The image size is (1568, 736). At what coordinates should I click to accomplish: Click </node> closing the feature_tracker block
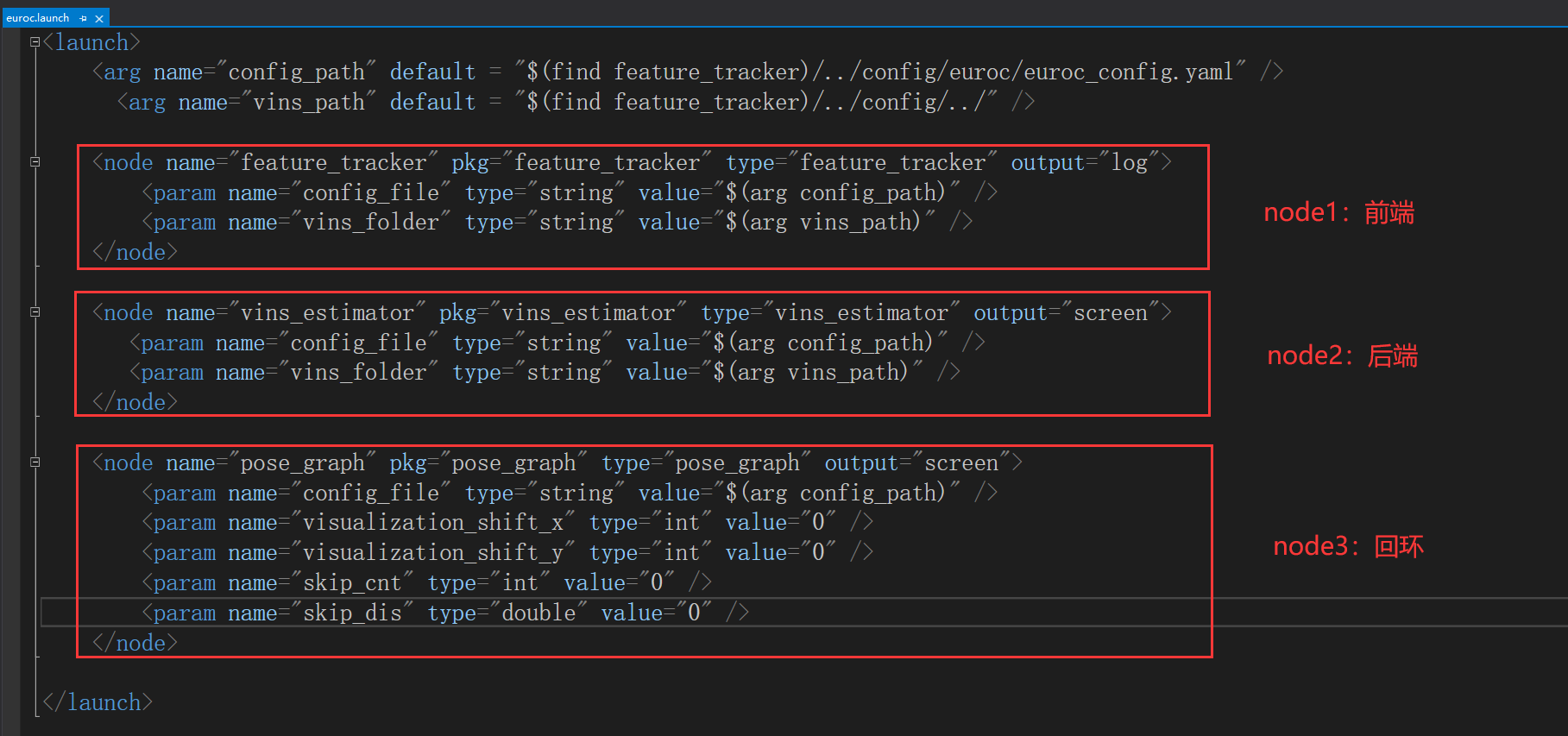[135, 252]
